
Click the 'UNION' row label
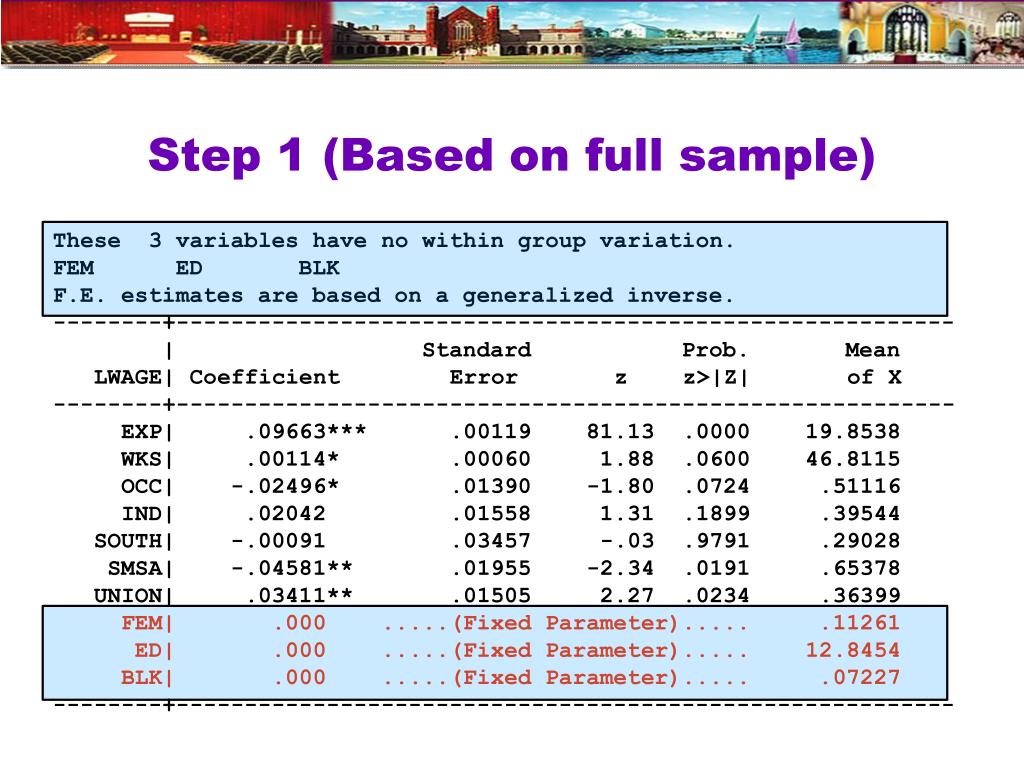(x=127, y=596)
